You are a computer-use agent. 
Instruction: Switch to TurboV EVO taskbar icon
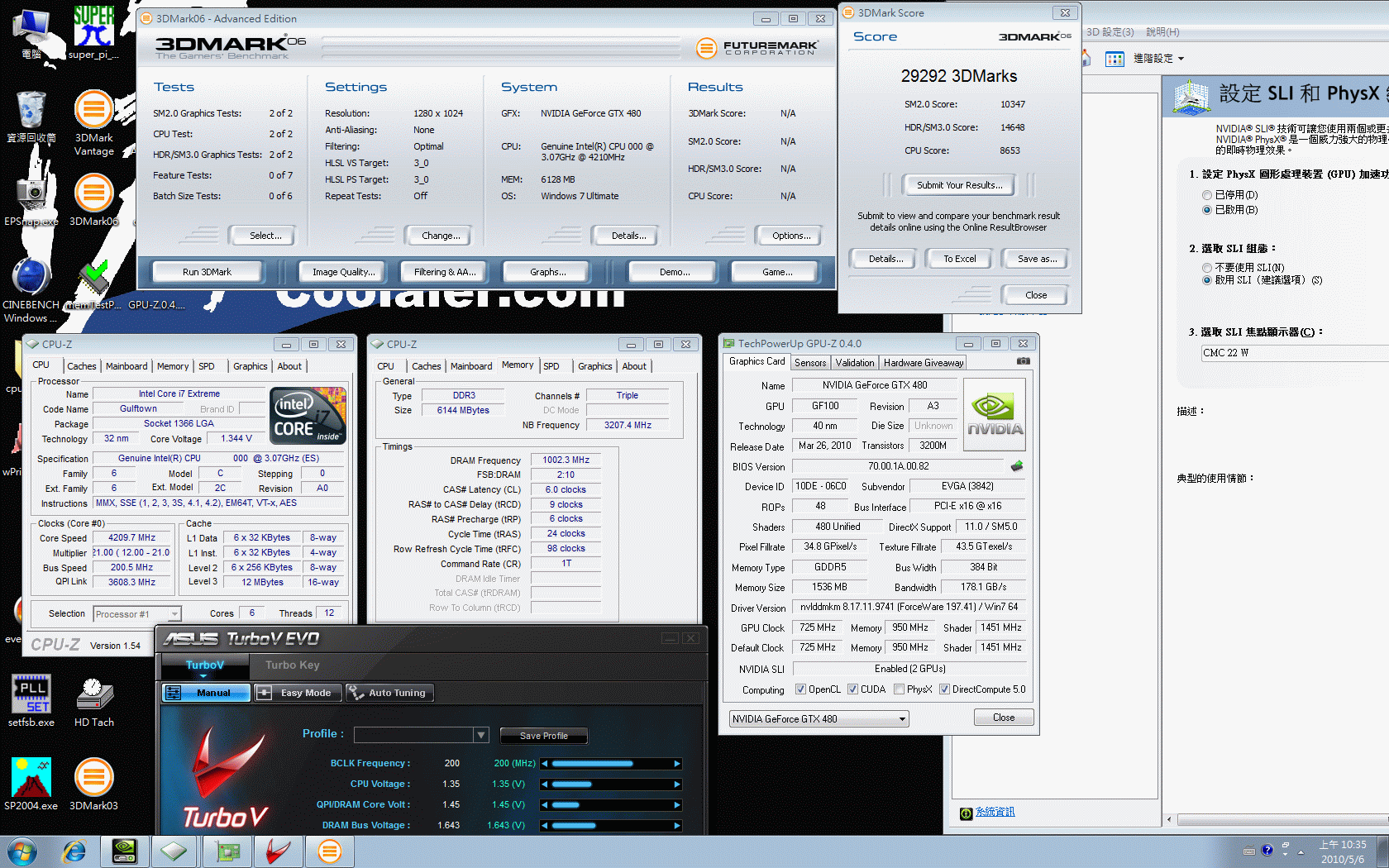click(x=278, y=851)
